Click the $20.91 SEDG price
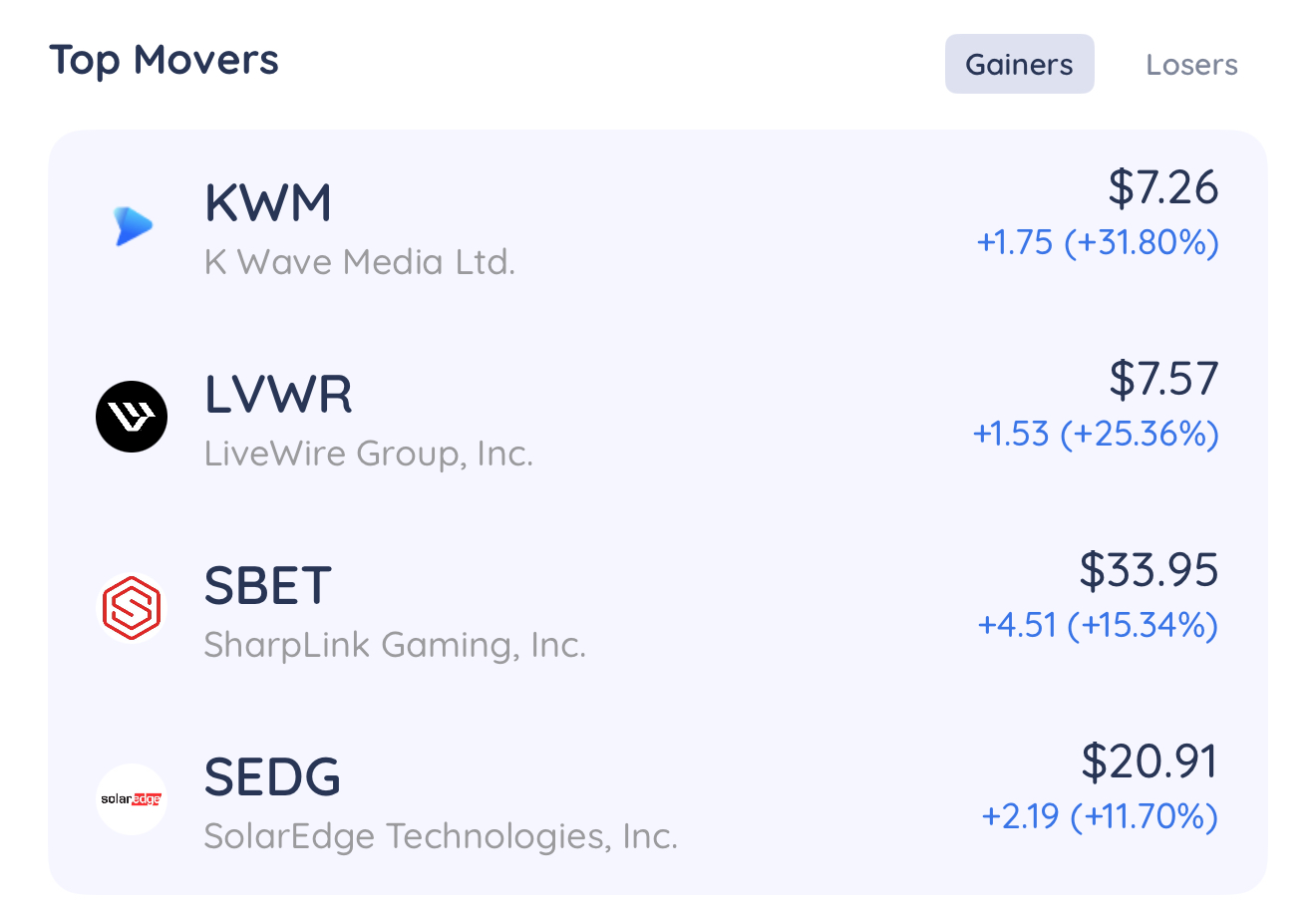 pos(1151,761)
